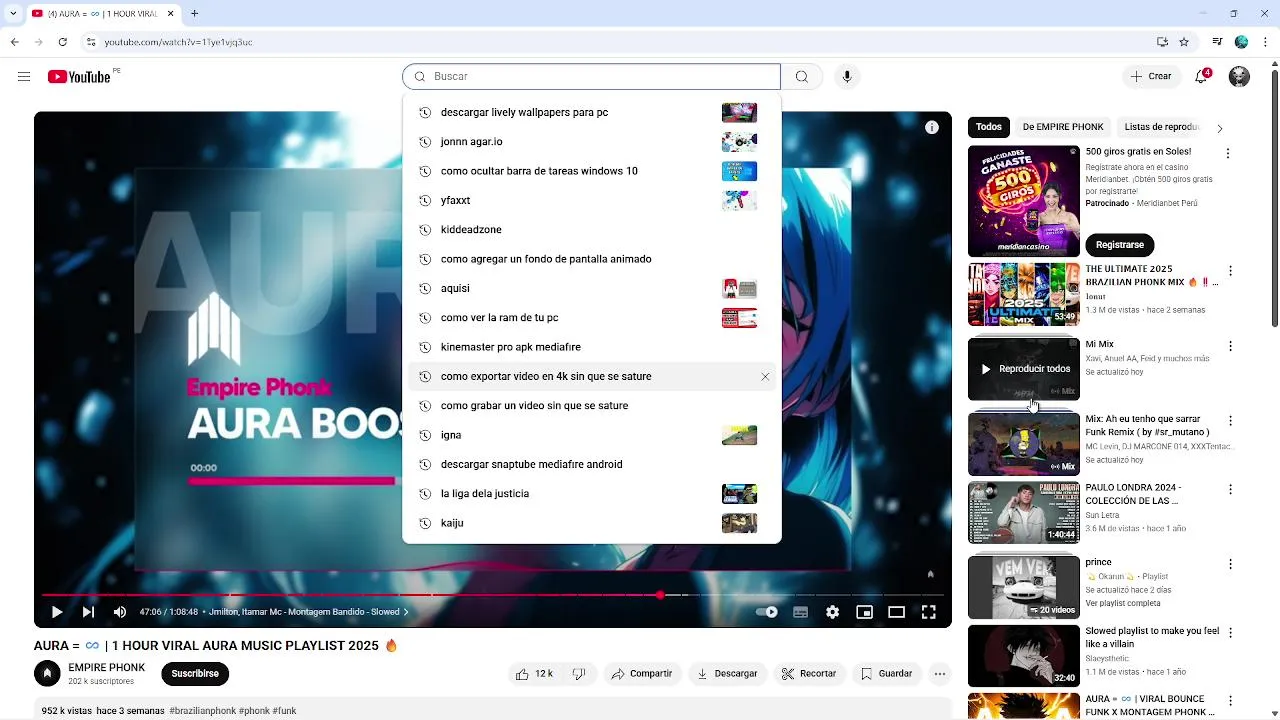Click the Registrarse ad button
This screenshot has height=720, width=1280.
pos(1120,245)
